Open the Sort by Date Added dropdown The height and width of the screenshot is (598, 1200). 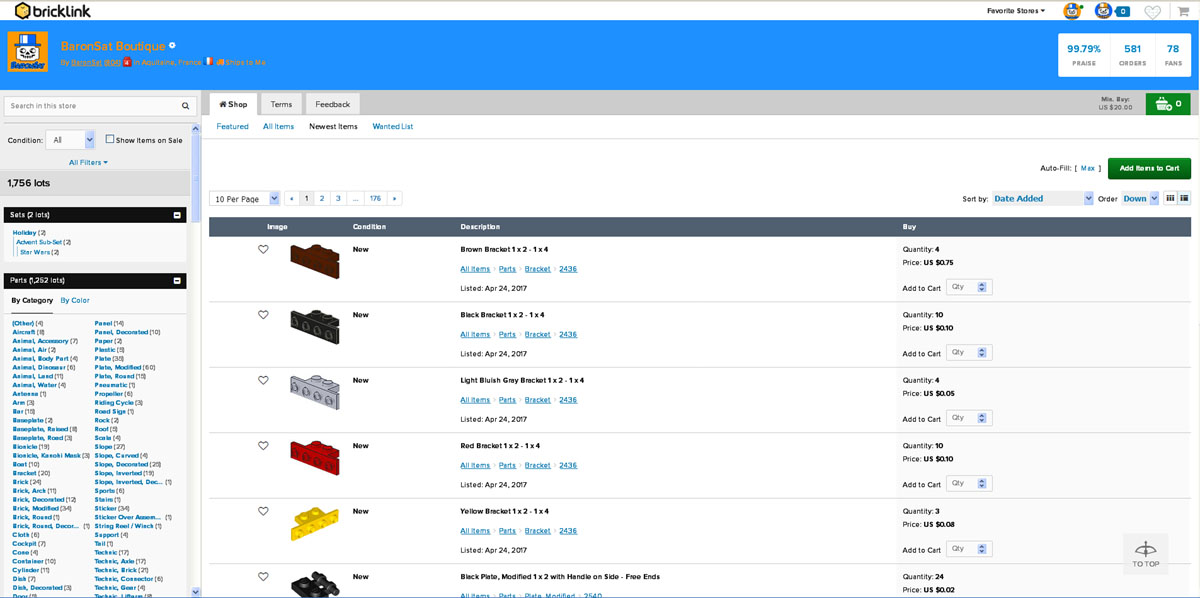(1042, 199)
